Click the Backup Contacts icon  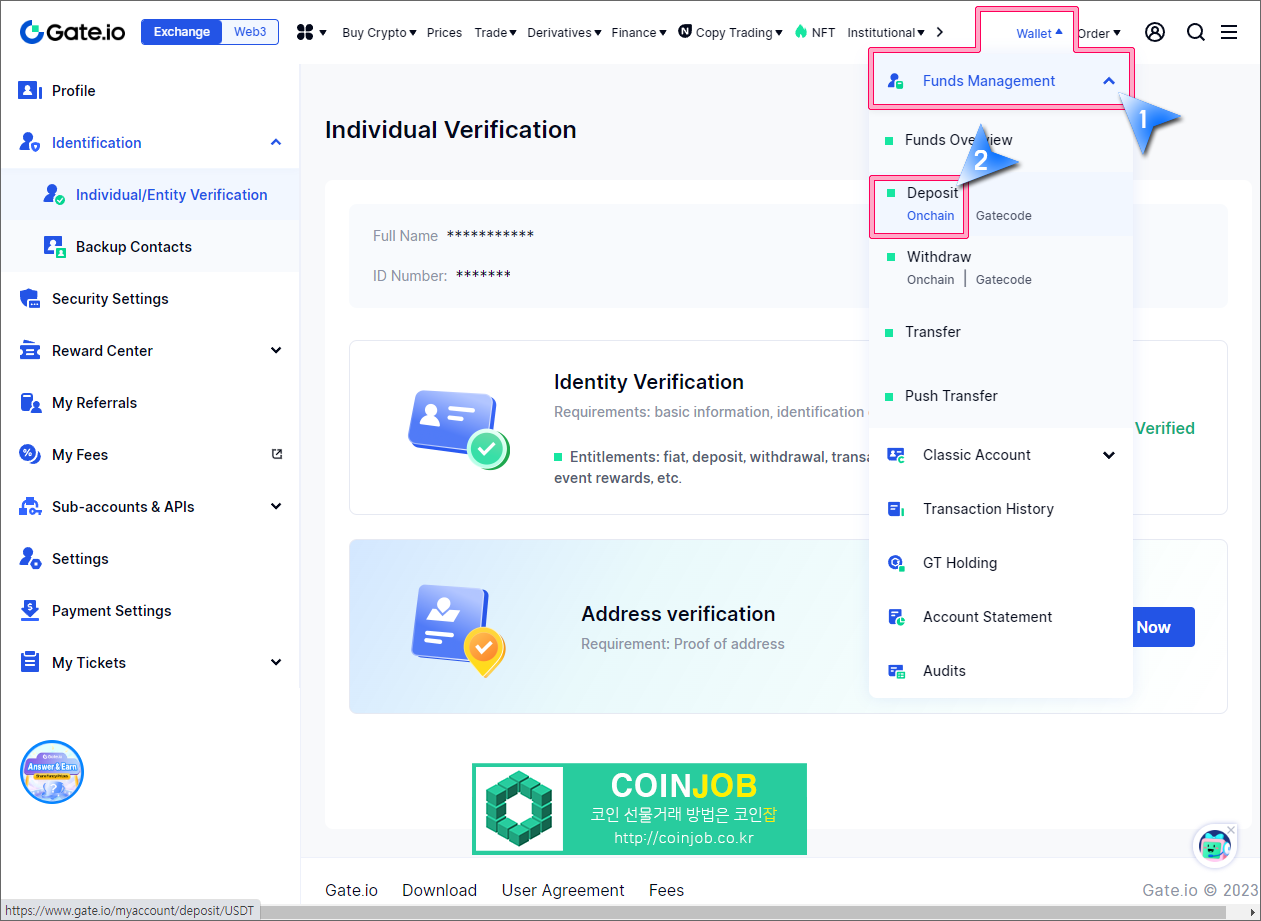click(55, 246)
